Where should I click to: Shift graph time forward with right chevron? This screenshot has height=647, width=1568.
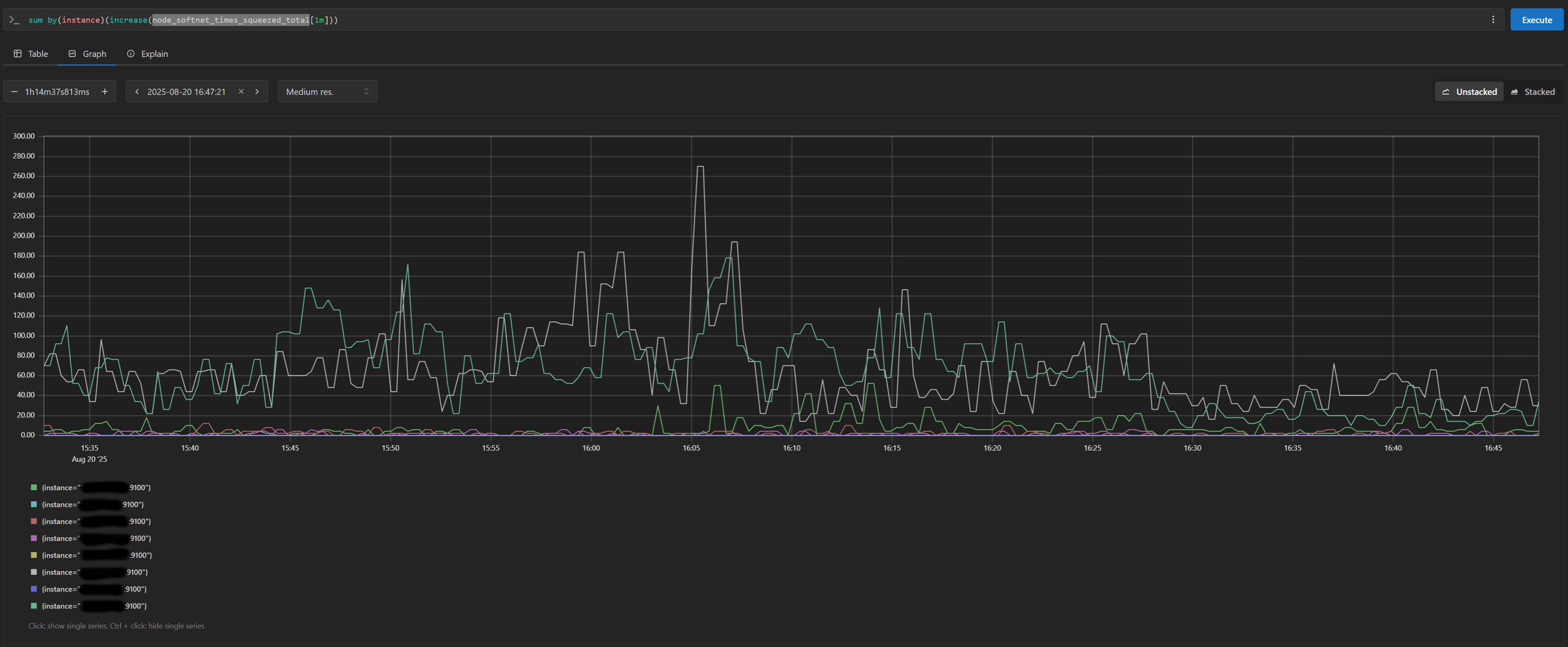pyautogui.click(x=257, y=91)
